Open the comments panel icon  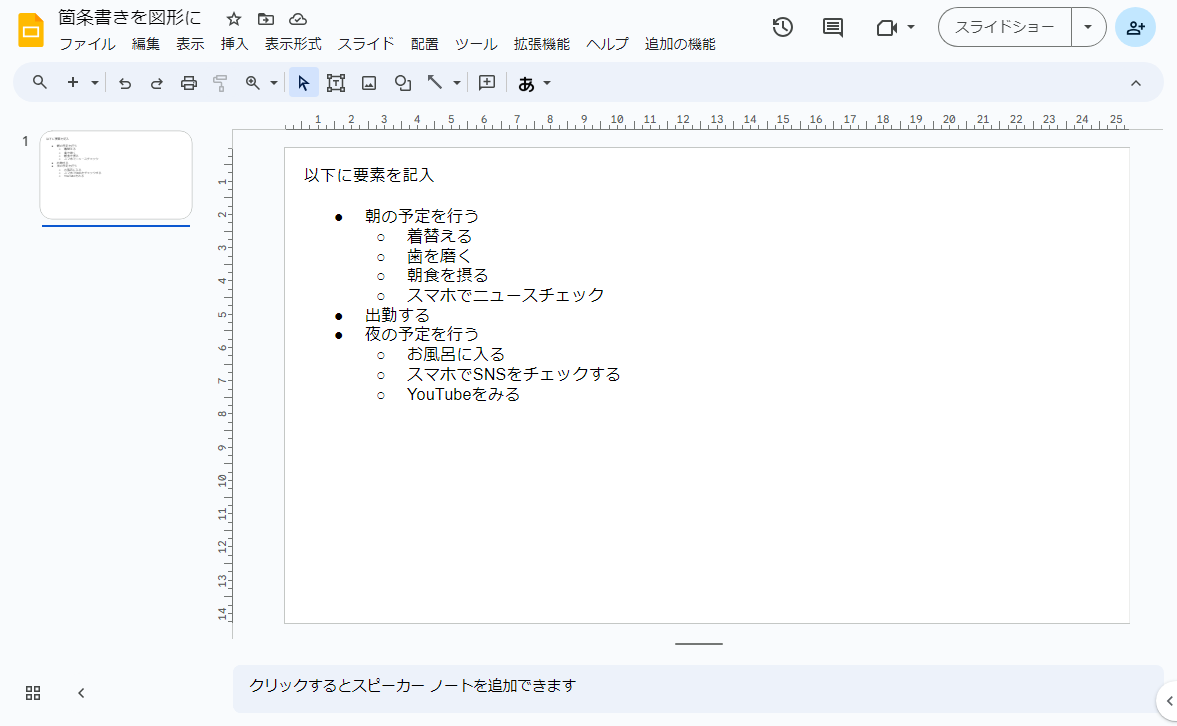(x=832, y=27)
